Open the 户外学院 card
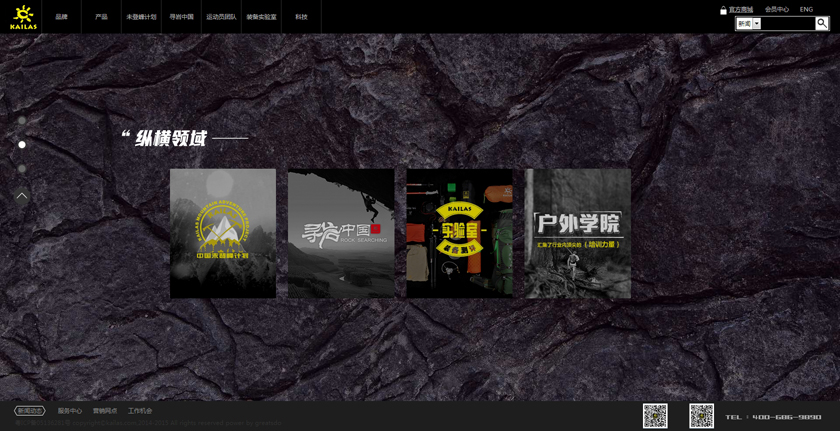The height and width of the screenshot is (431, 840). pyautogui.click(x=578, y=233)
